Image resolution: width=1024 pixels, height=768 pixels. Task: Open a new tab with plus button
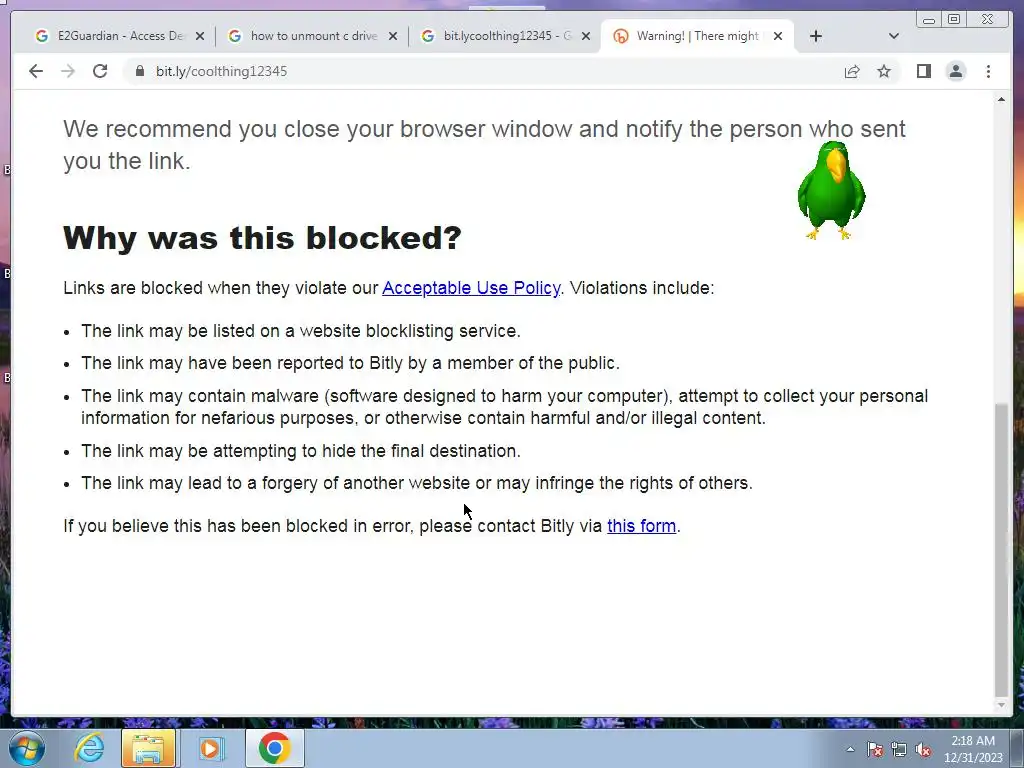pos(816,36)
